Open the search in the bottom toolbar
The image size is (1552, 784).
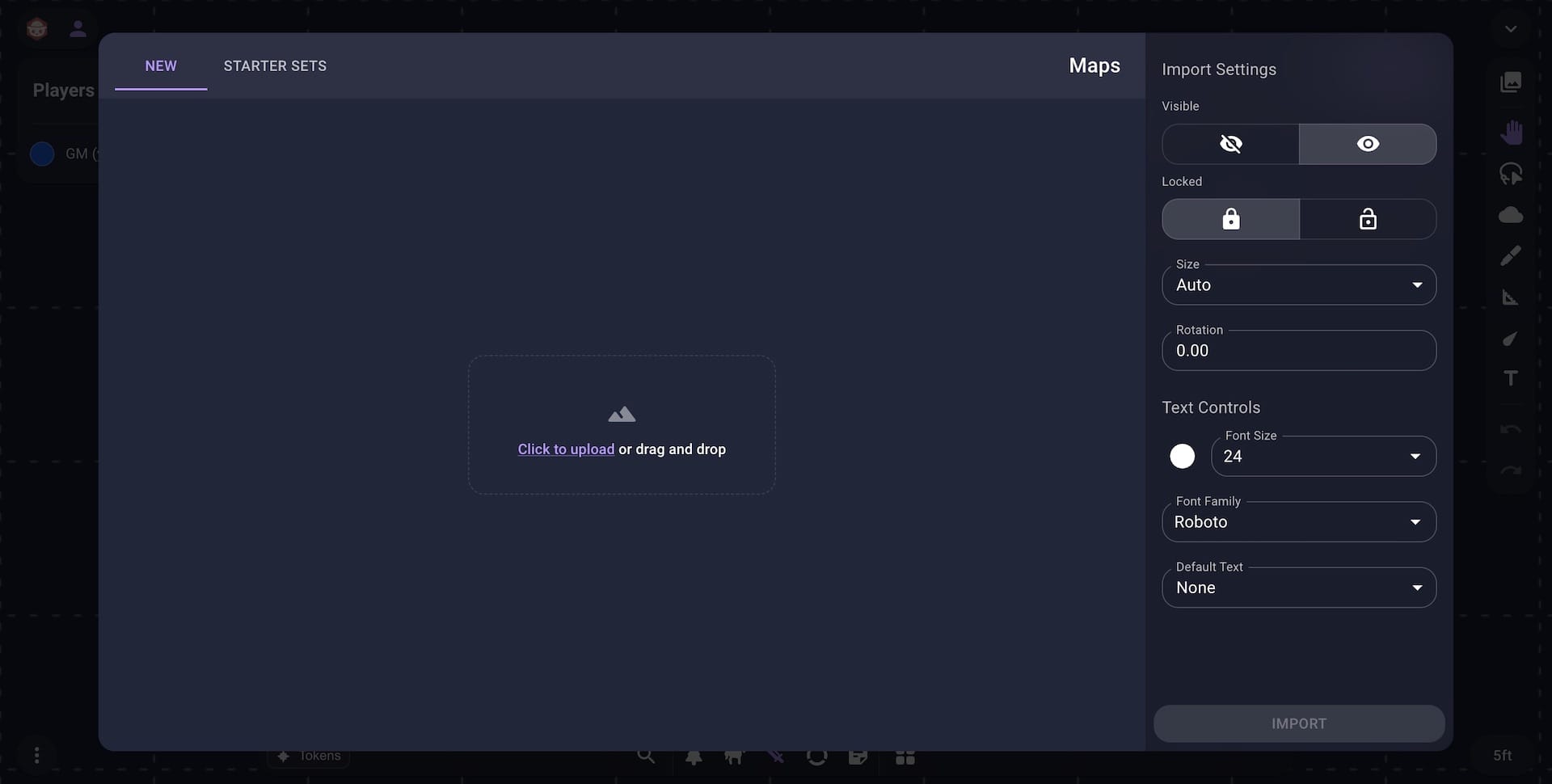(647, 757)
